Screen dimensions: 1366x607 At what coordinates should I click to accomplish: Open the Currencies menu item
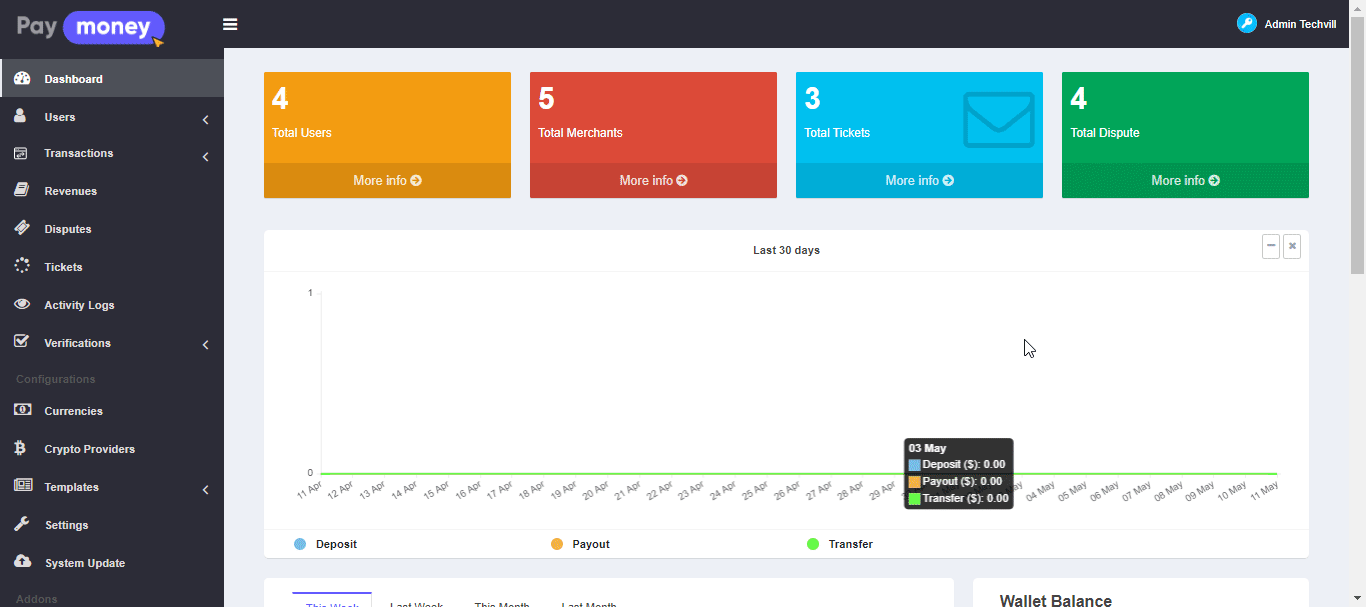(x=73, y=411)
